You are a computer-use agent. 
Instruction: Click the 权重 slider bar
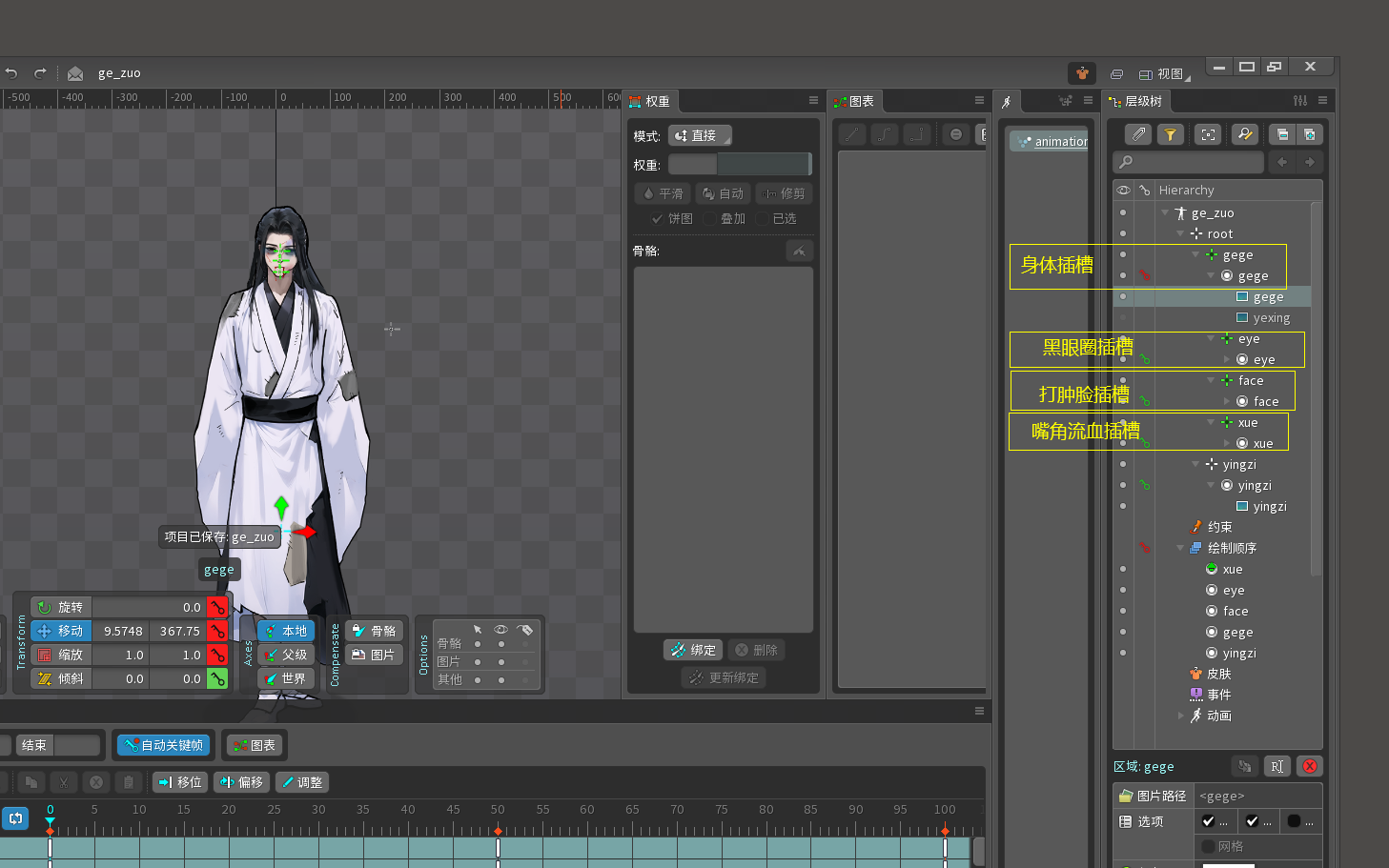739,165
